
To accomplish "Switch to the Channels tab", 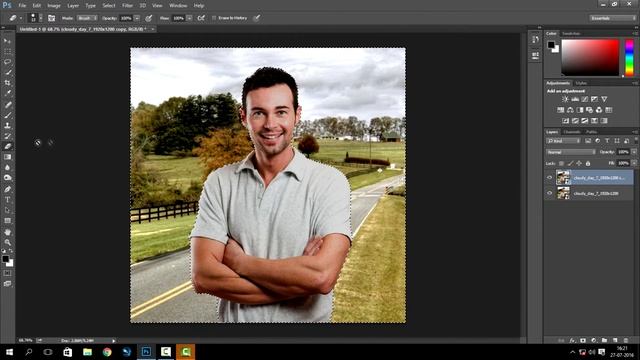I will click(x=571, y=132).
